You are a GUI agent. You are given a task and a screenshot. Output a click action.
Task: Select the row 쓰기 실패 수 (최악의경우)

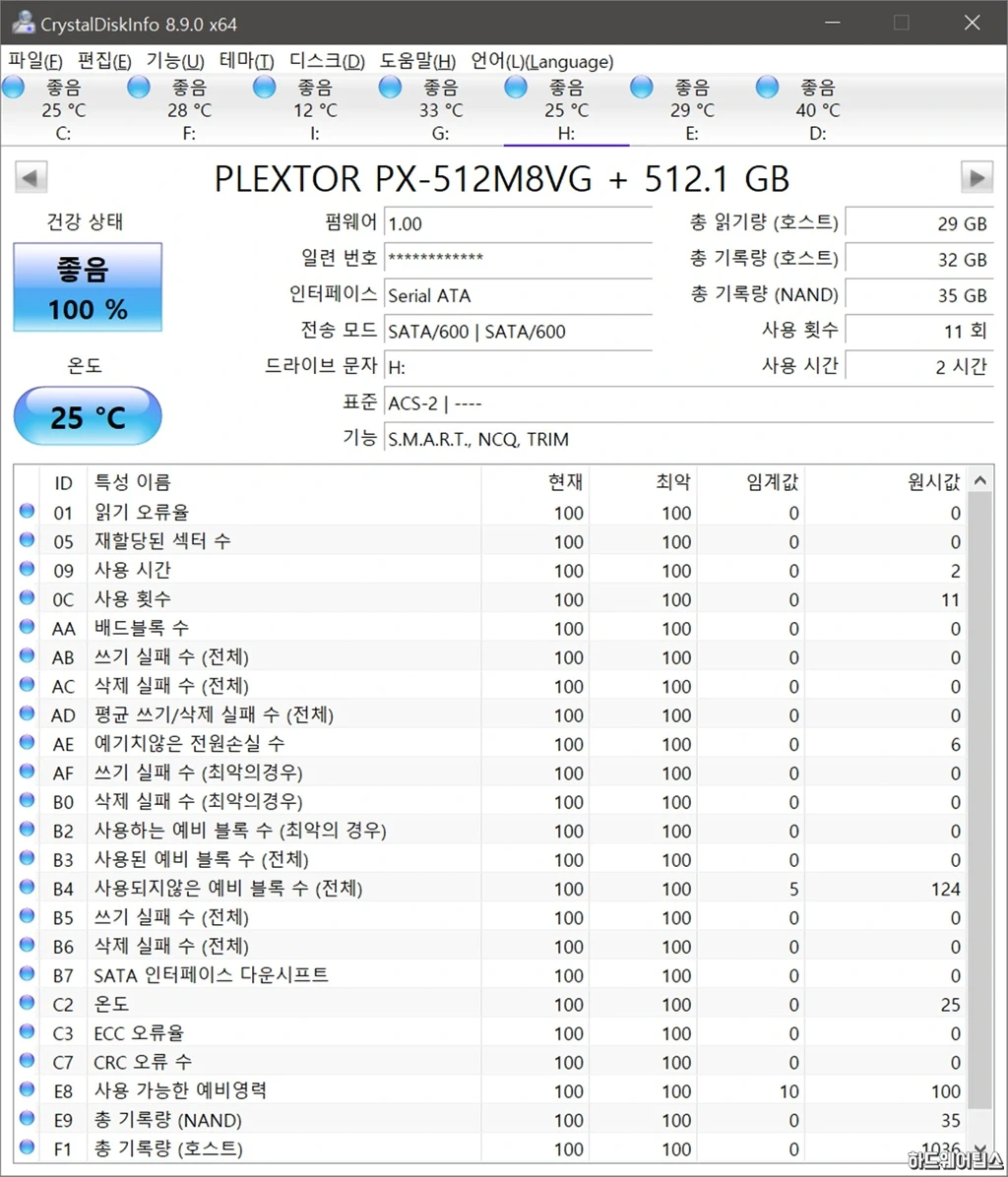tap(491, 773)
